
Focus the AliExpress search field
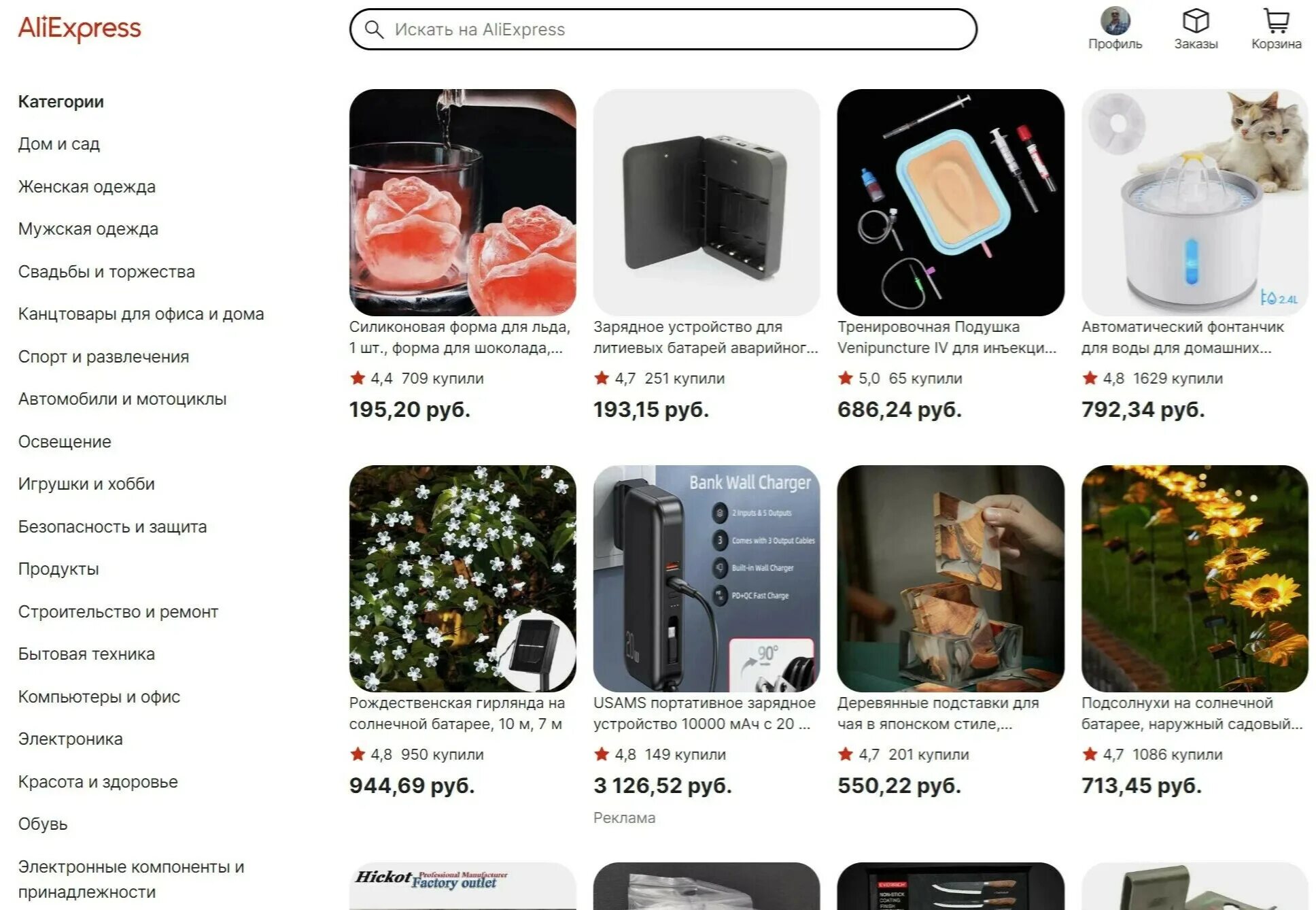[663, 29]
